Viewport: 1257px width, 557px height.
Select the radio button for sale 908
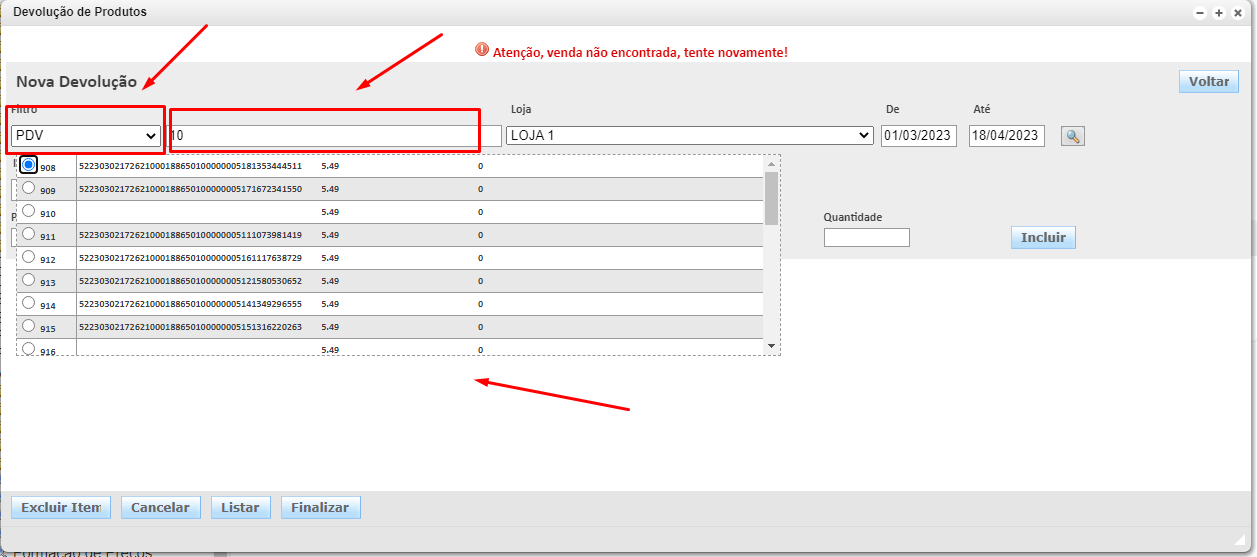pos(29,165)
